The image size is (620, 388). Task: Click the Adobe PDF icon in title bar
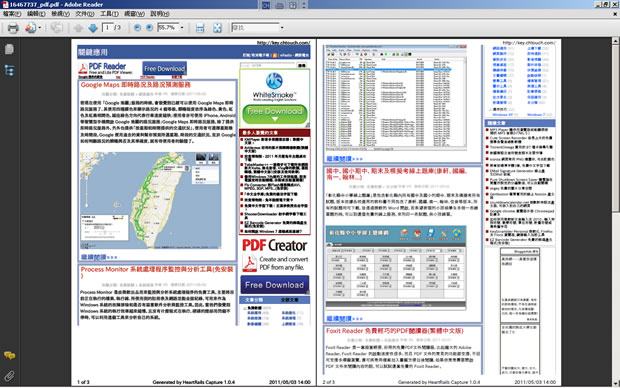point(5,5)
